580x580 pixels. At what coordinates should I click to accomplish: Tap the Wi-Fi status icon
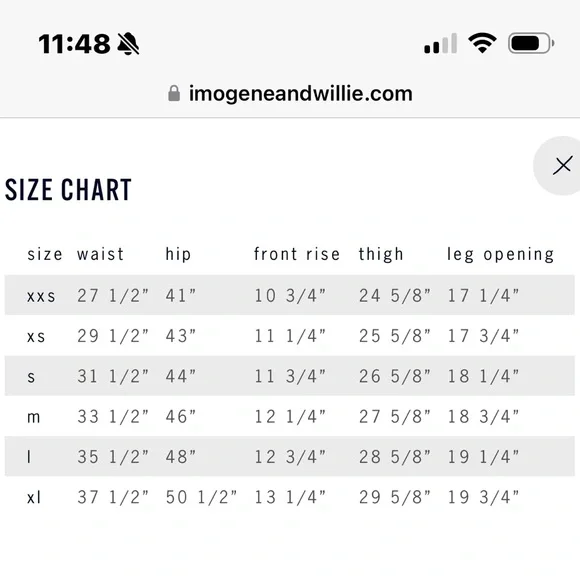tap(482, 43)
